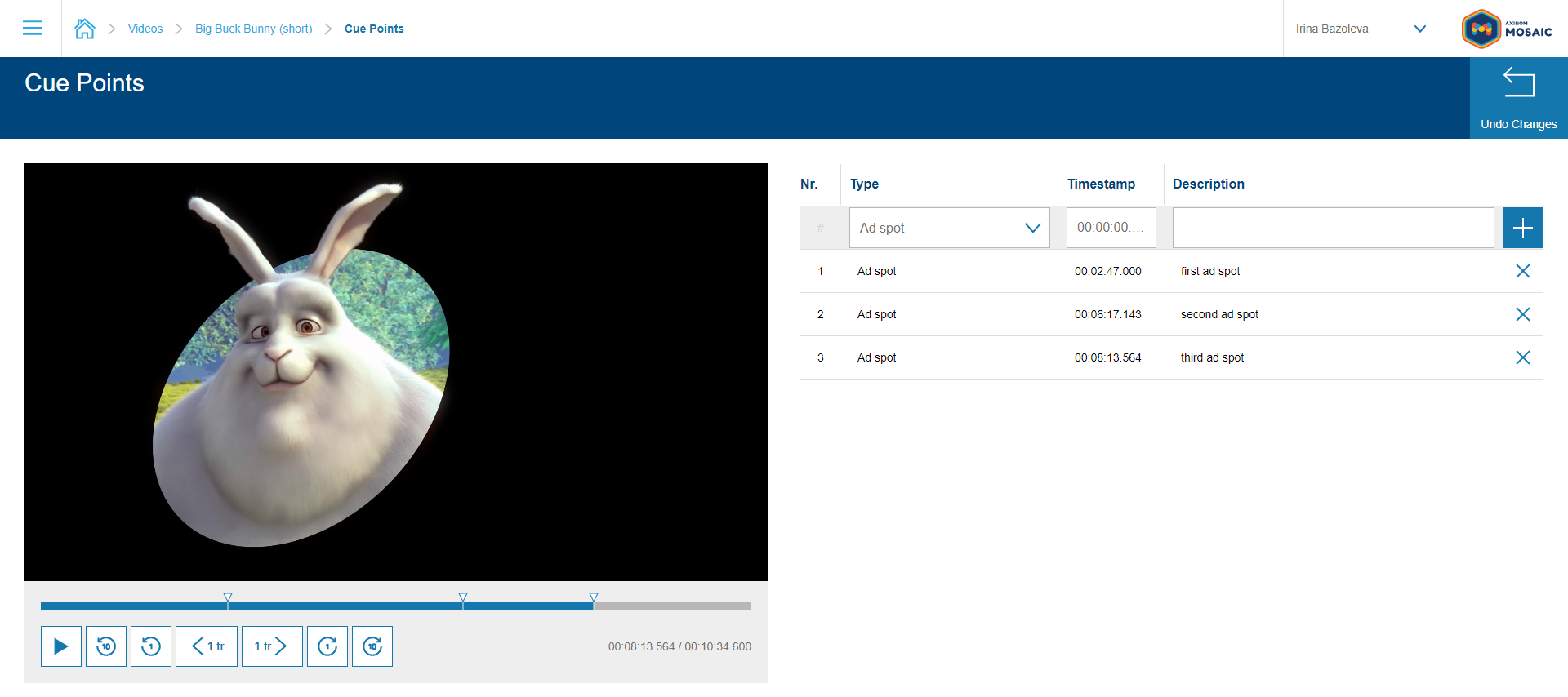1568x697 pixels.
Task: Rewind video by 1 second
Action: pos(151,646)
